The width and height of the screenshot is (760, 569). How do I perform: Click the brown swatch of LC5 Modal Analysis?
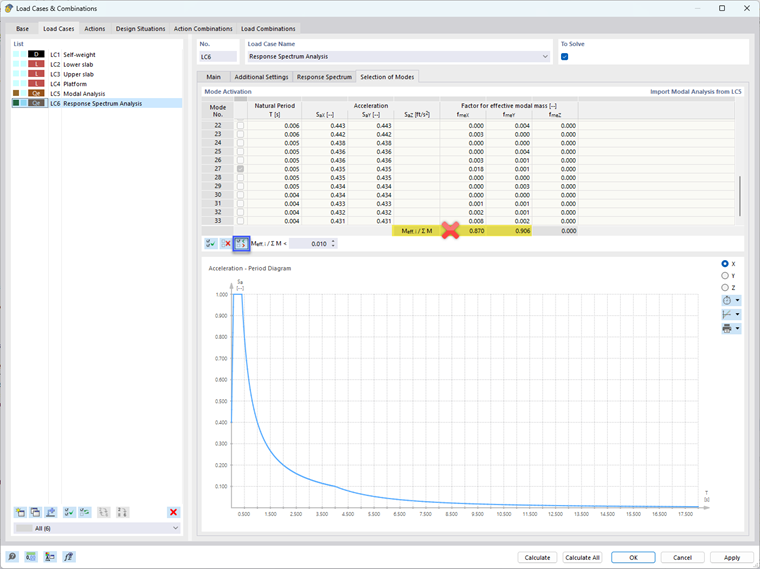[x=36, y=93]
